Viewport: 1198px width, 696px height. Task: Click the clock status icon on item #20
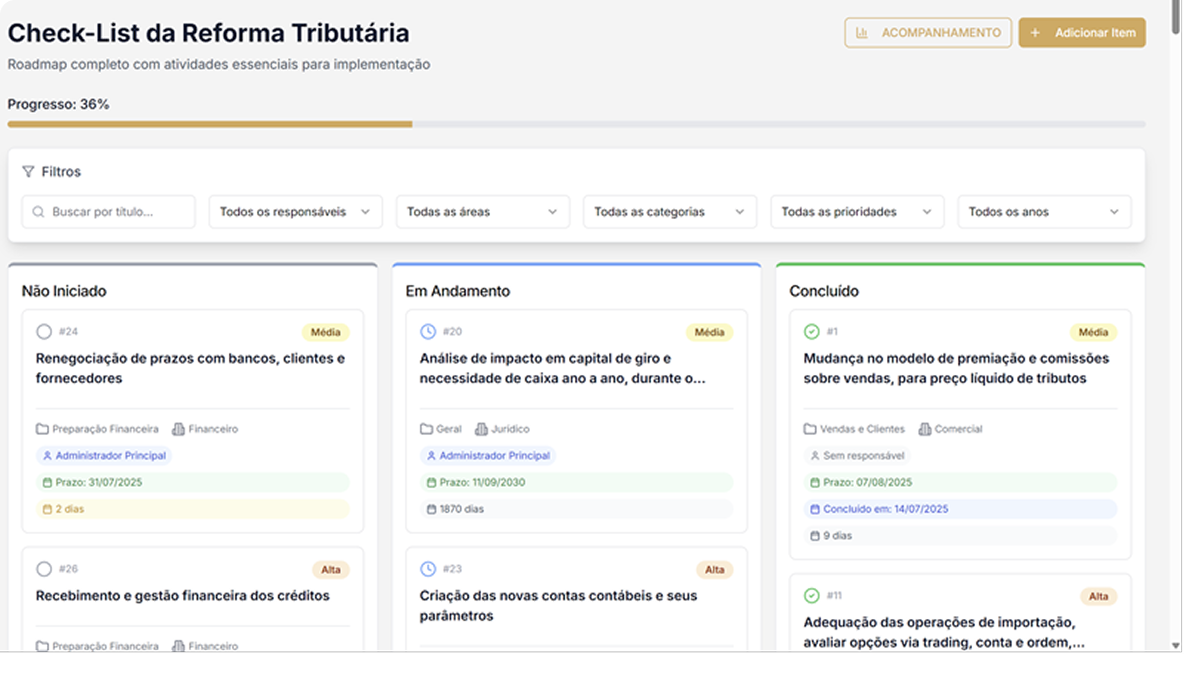(x=428, y=331)
